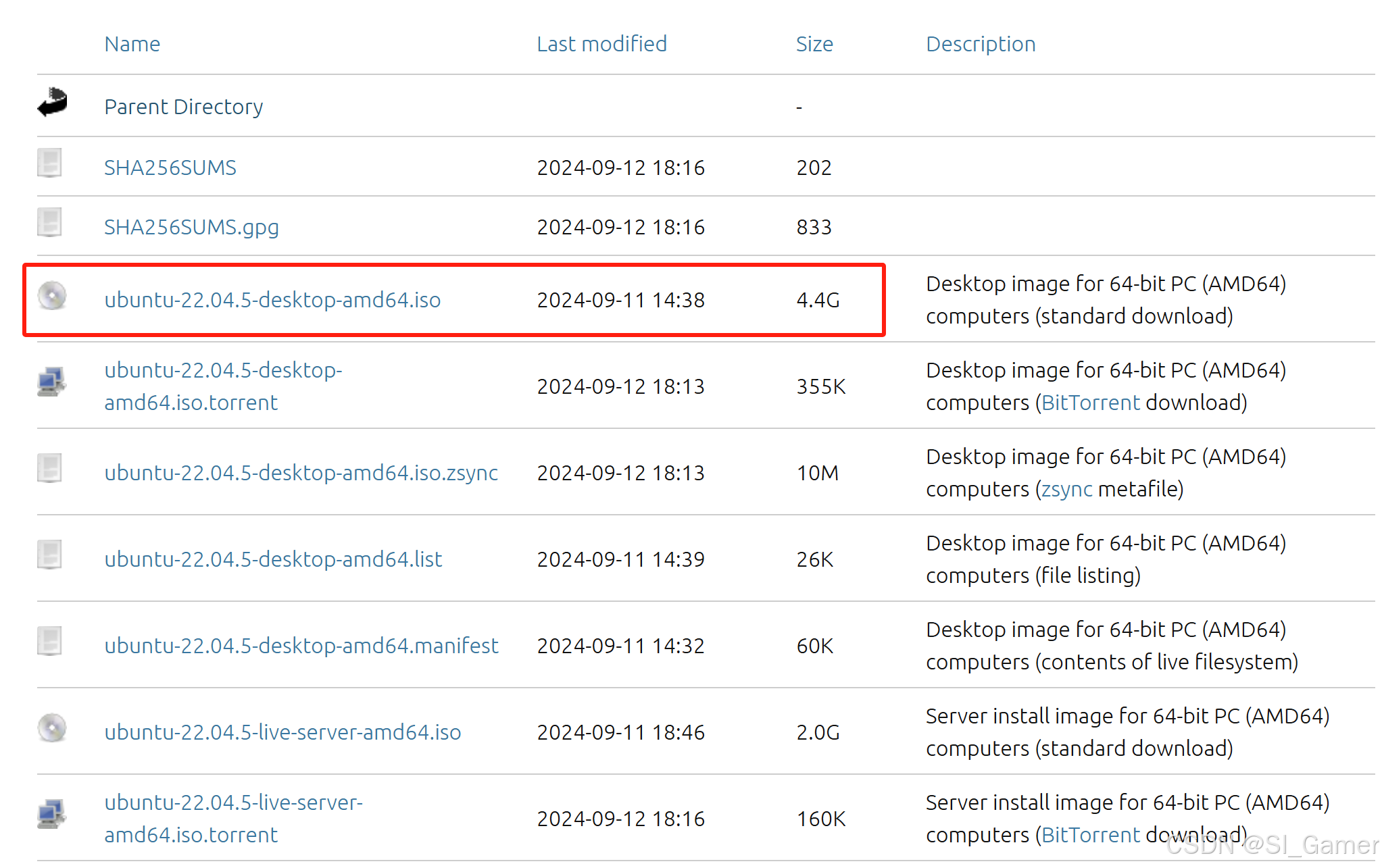Click the file icon beside SHA256SUMS
Screen dimensions: 1382x868
[49, 163]
